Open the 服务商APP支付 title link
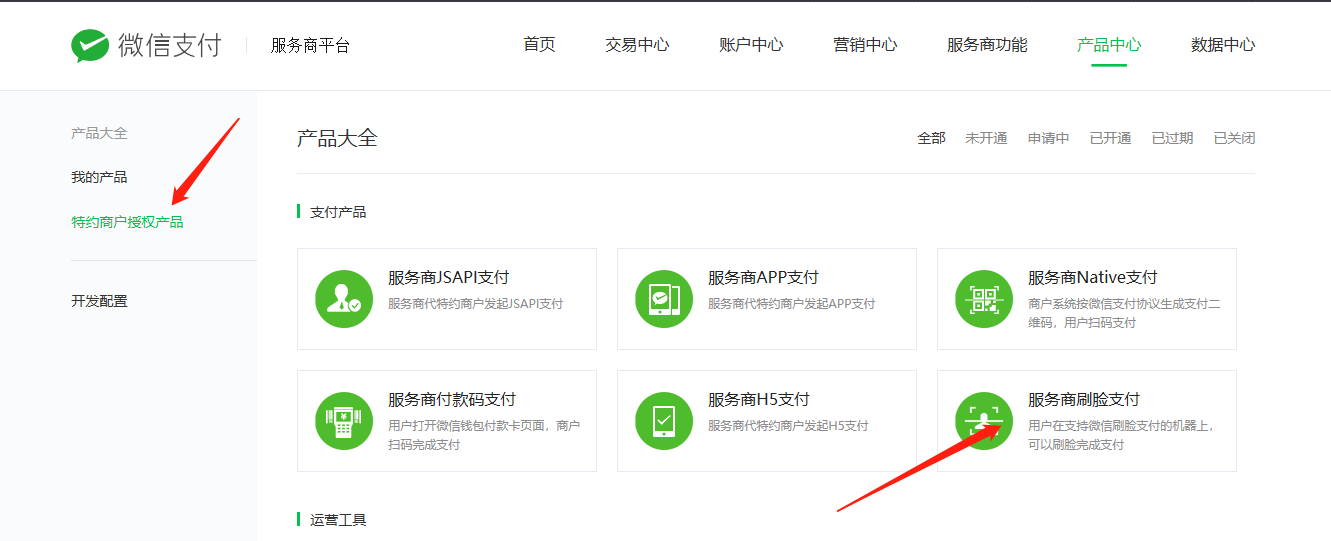1331x541 pixels. pos(763,277)
